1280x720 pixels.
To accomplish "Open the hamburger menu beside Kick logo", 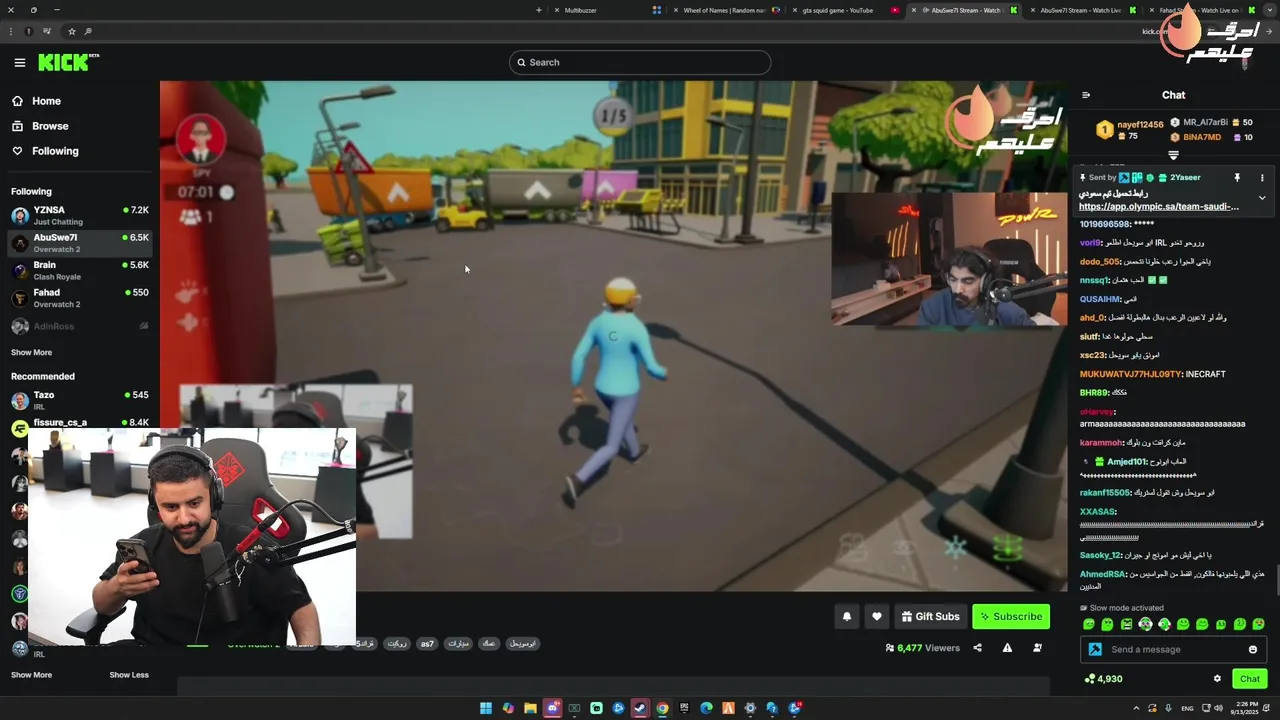I will [19, 62].
